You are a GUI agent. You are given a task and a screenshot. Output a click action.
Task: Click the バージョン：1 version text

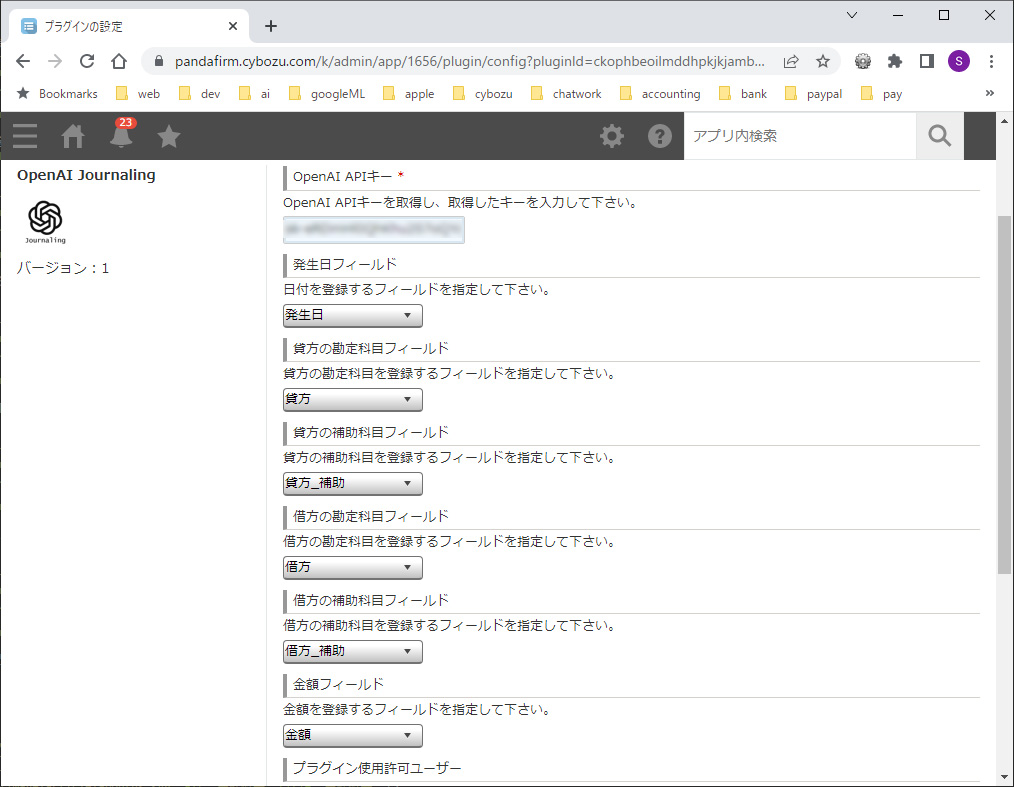click(x=63, y=268)
